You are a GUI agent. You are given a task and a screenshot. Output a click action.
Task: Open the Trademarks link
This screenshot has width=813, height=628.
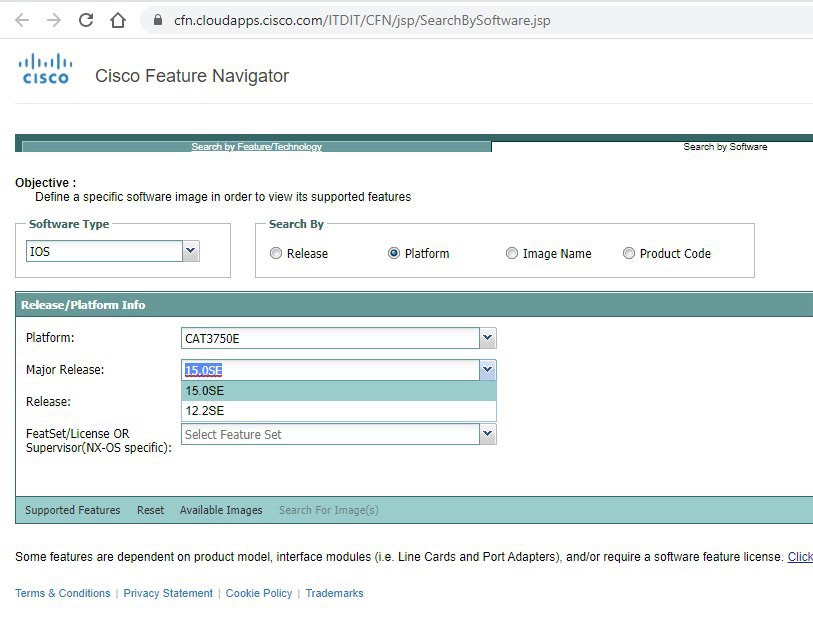[x=334, y=593]
